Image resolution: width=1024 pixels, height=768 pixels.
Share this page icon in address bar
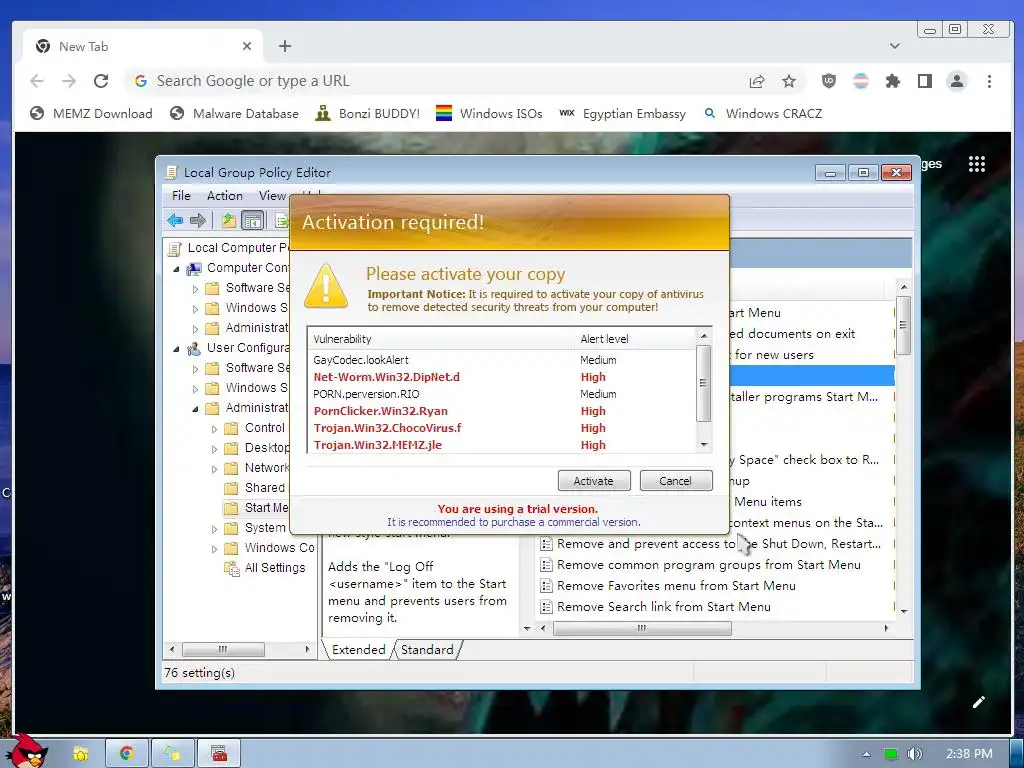pyautogui.click(x=757, y=81)
